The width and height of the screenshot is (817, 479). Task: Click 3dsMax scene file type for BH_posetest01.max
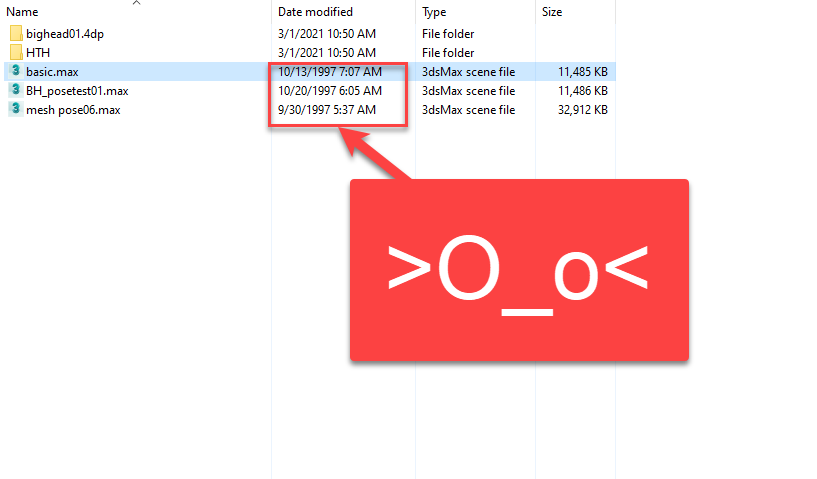[468, 91]
